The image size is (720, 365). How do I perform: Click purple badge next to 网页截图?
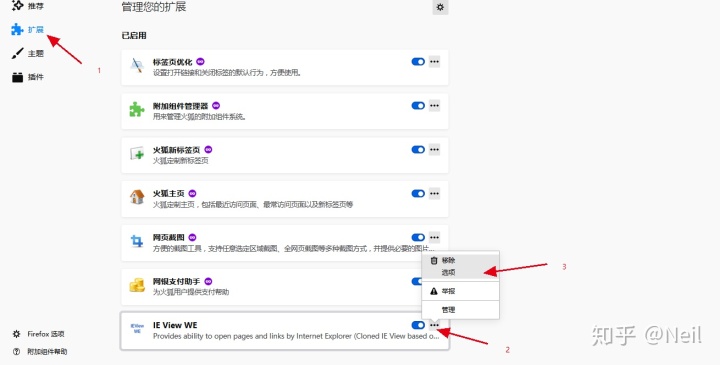coord(192,237)
